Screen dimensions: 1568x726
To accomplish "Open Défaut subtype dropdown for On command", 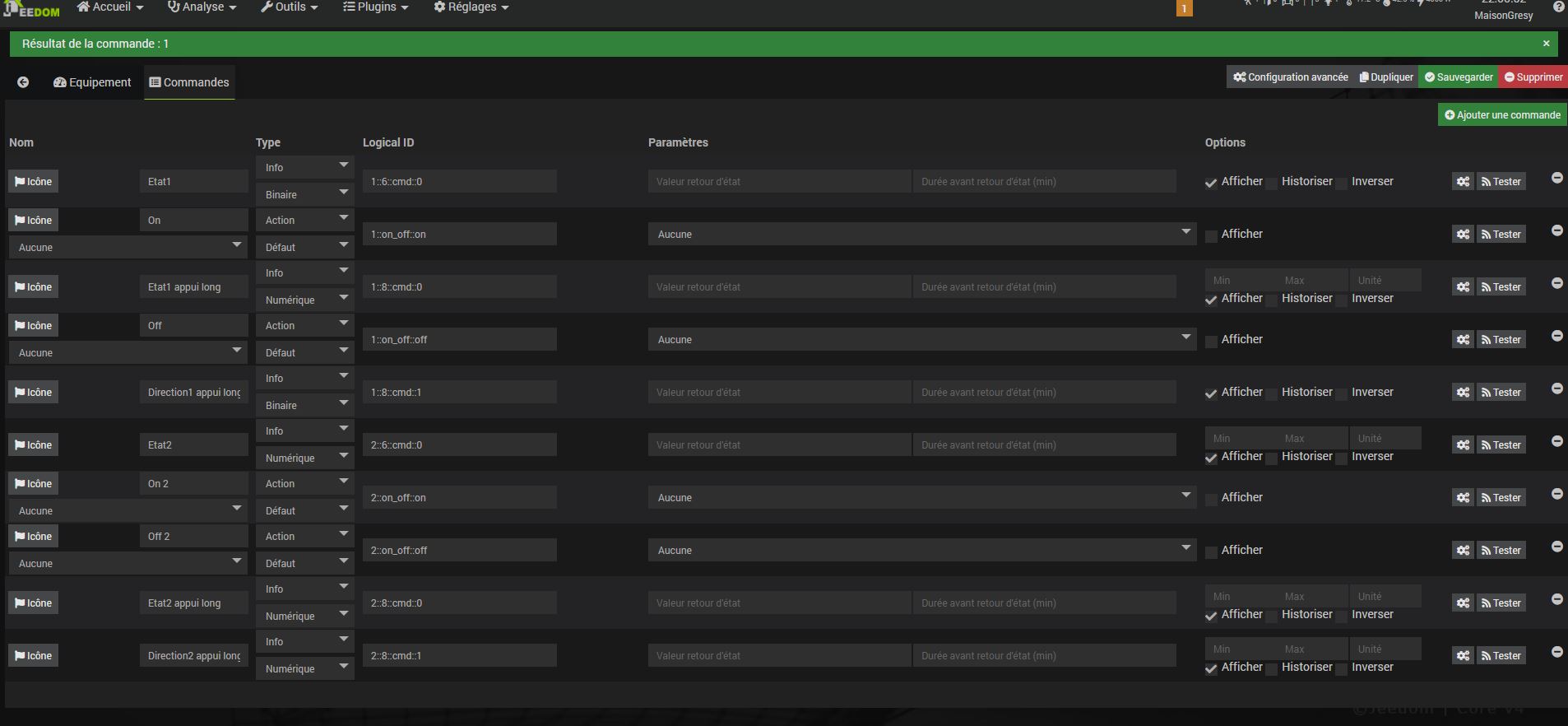I will (304, 248).
